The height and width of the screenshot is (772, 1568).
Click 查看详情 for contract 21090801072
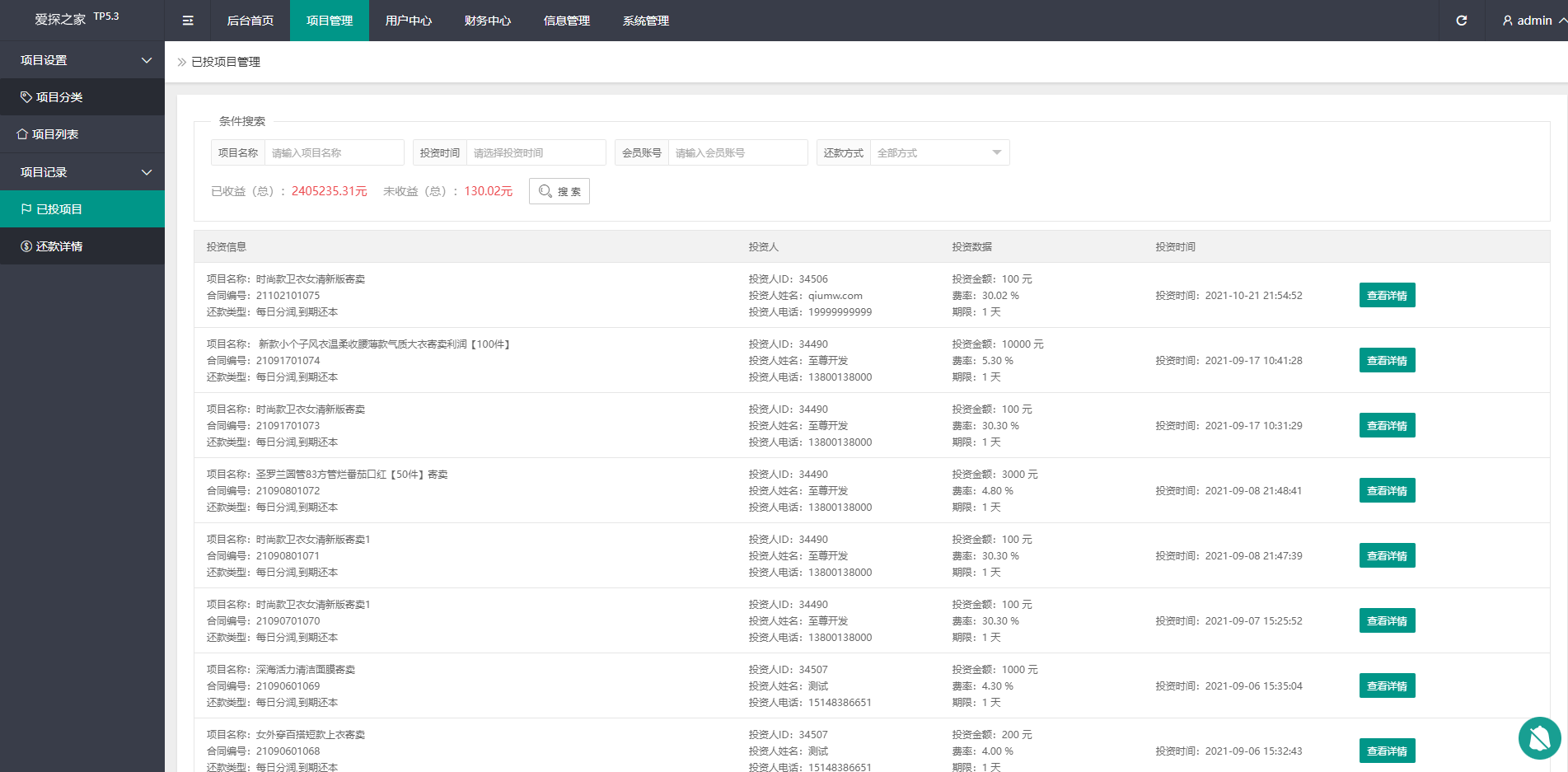point(1387,491)
